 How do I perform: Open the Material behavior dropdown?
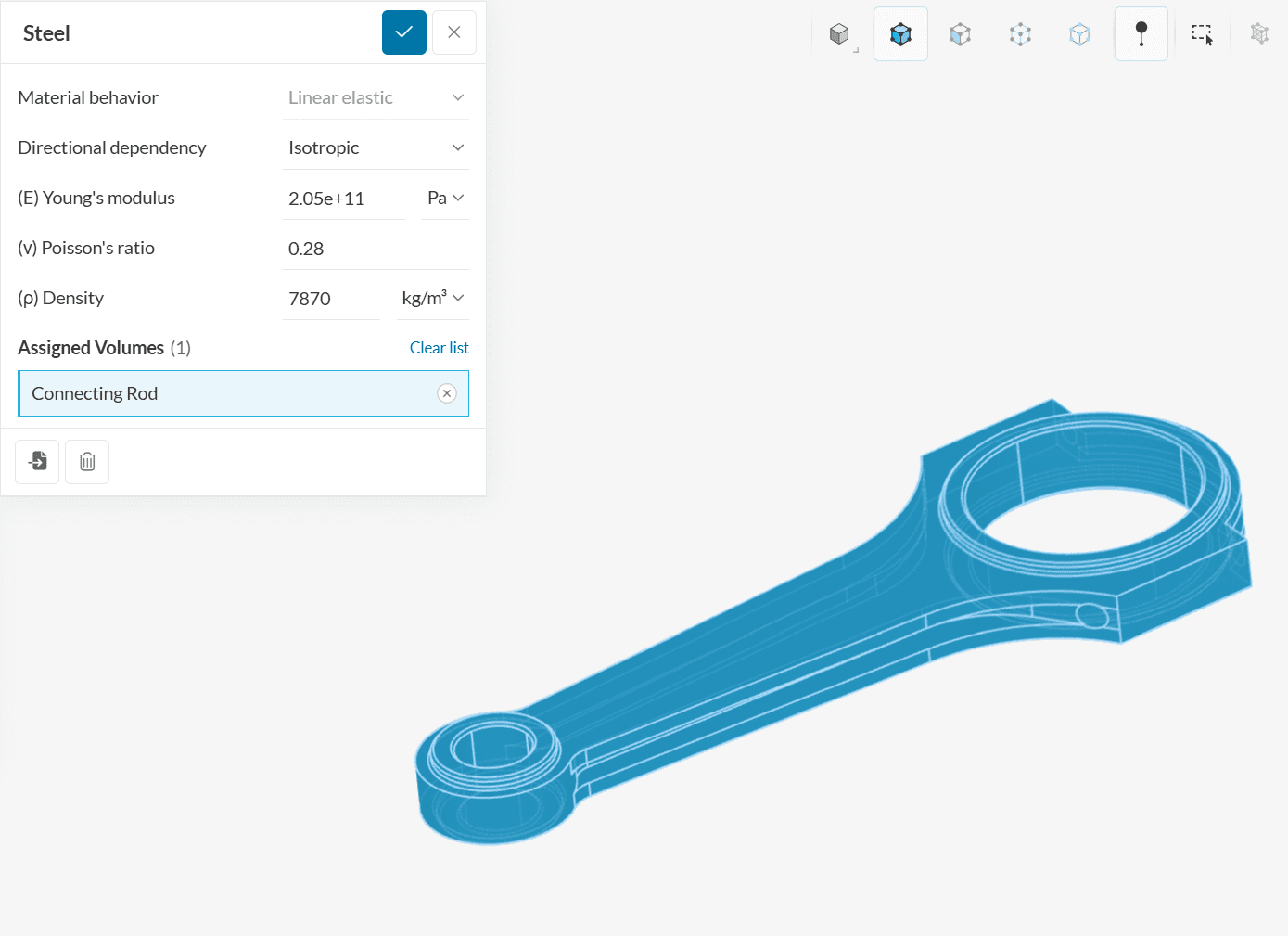[376, 98]
